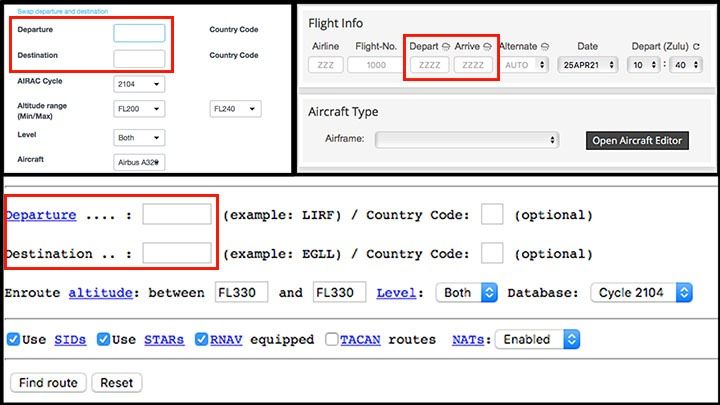Click the airport lookup icon beside Arrive

pos(486,46)
